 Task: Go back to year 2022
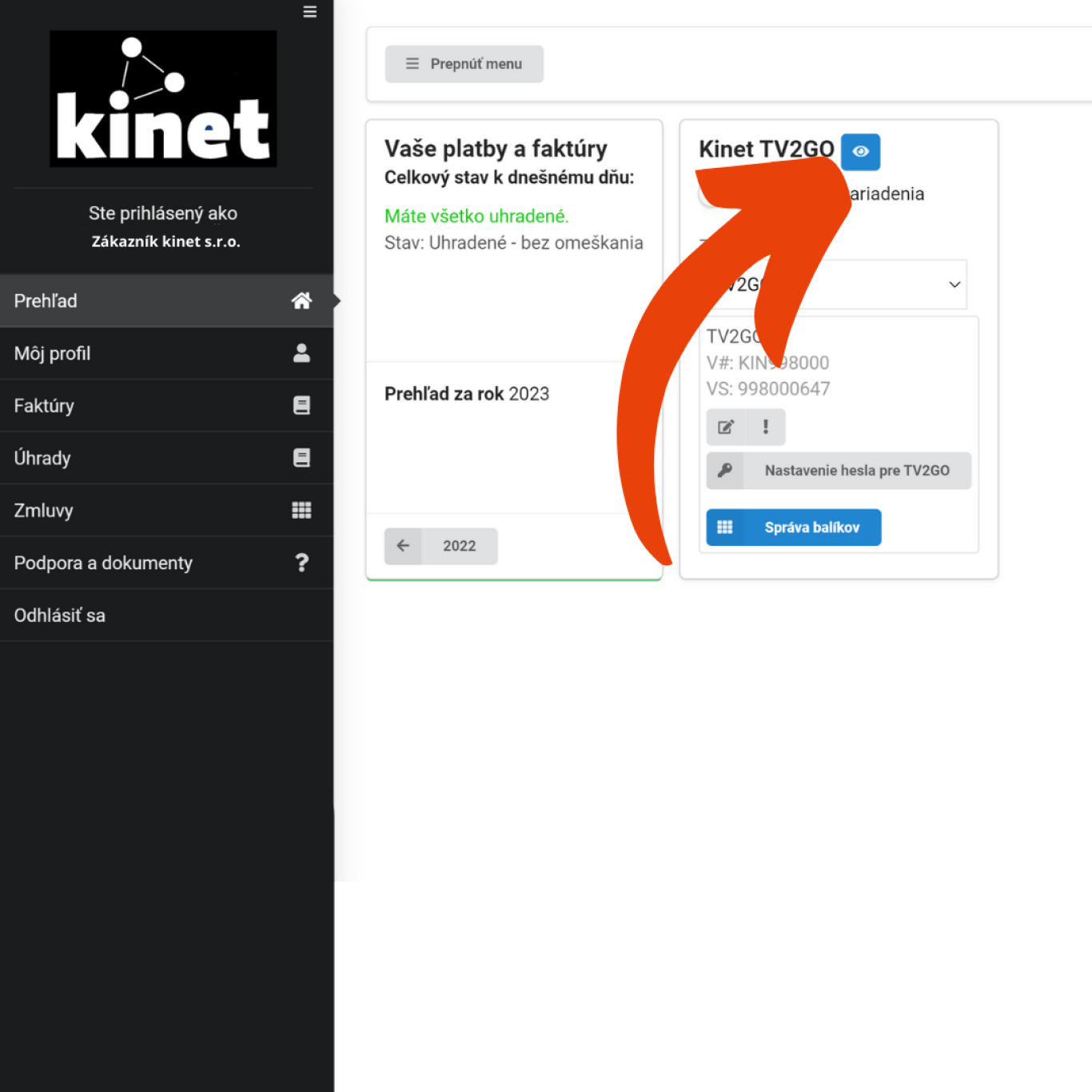click(441, 546)
